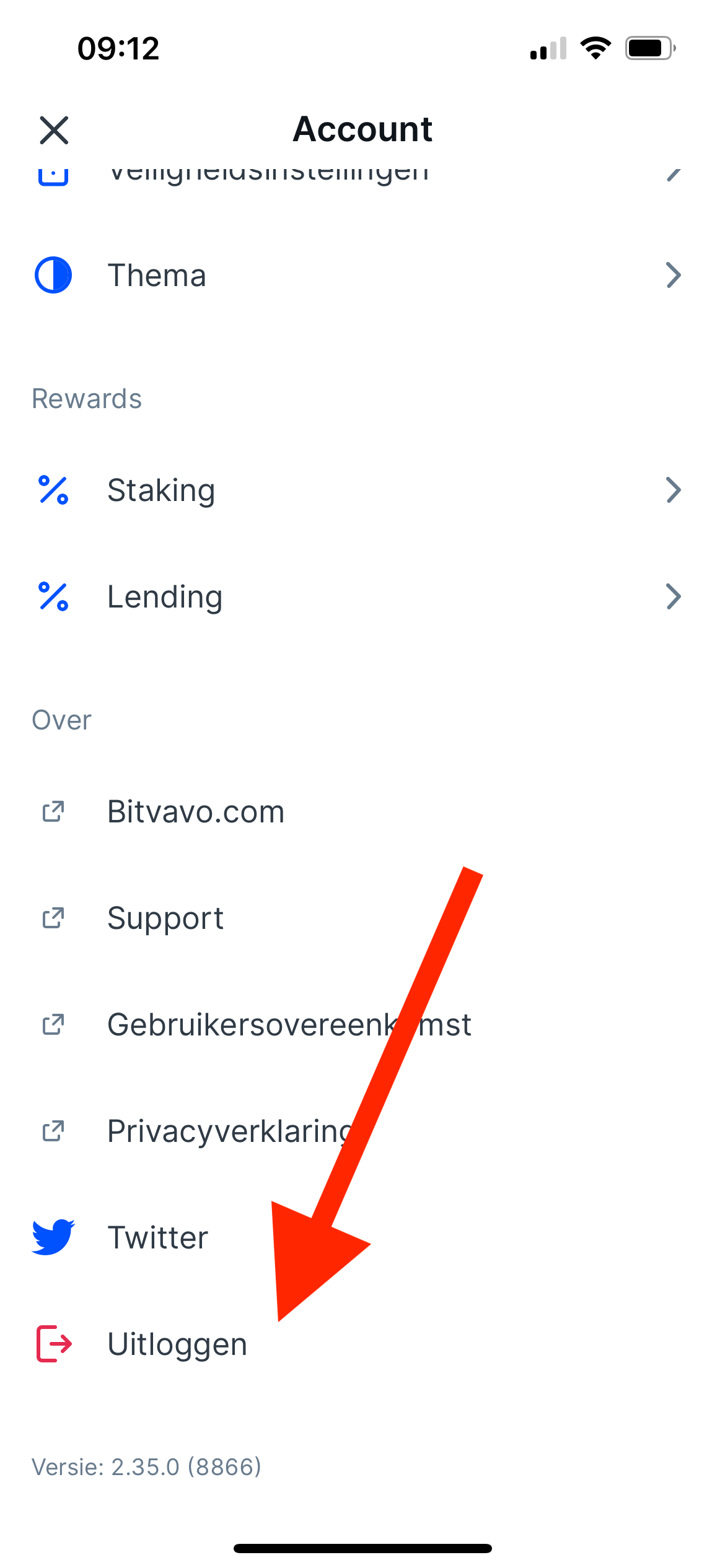Tap the external link icon beside Gebruikersovereenkomst

click(x=53, y=1024)
